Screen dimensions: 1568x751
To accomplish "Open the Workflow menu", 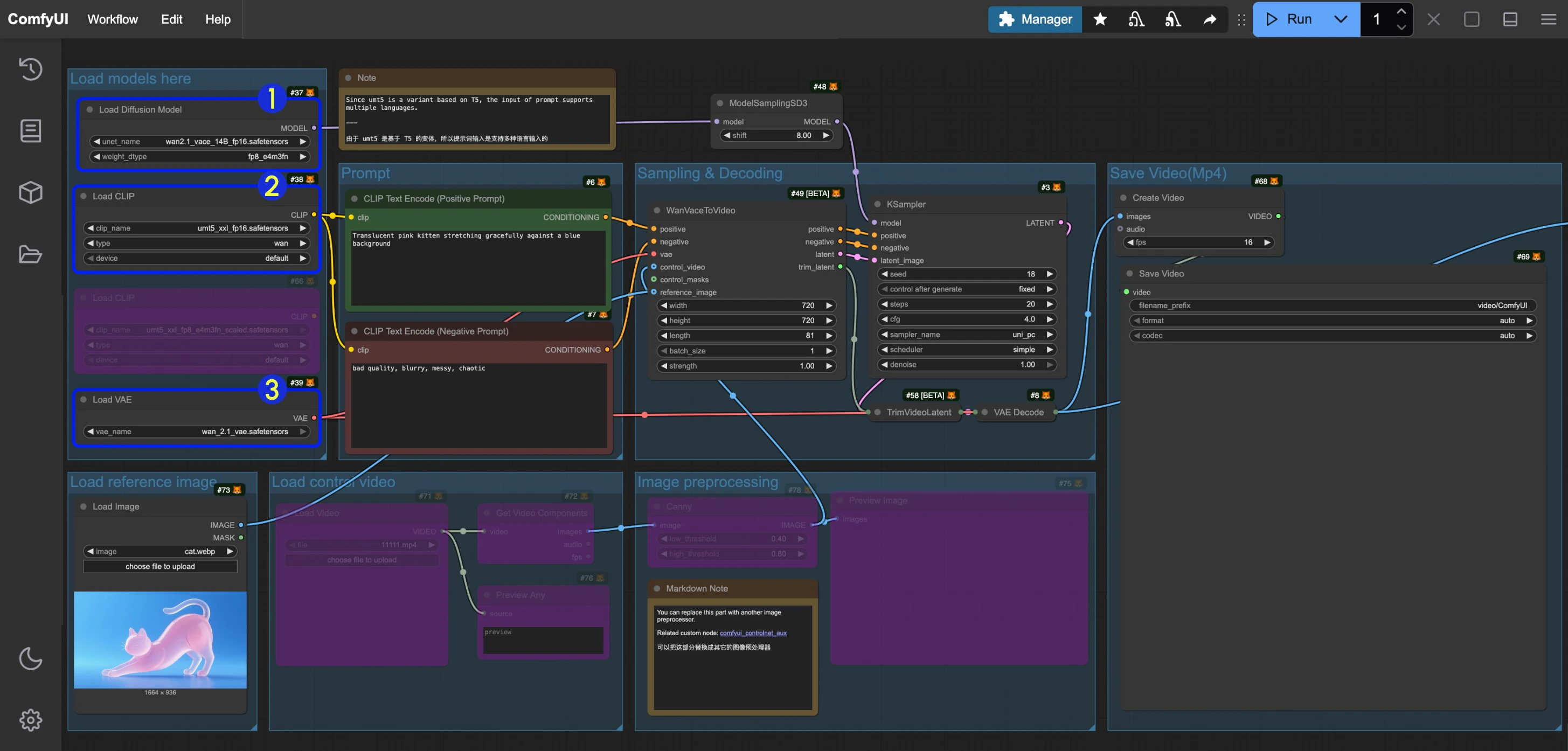I will (113, 19).
